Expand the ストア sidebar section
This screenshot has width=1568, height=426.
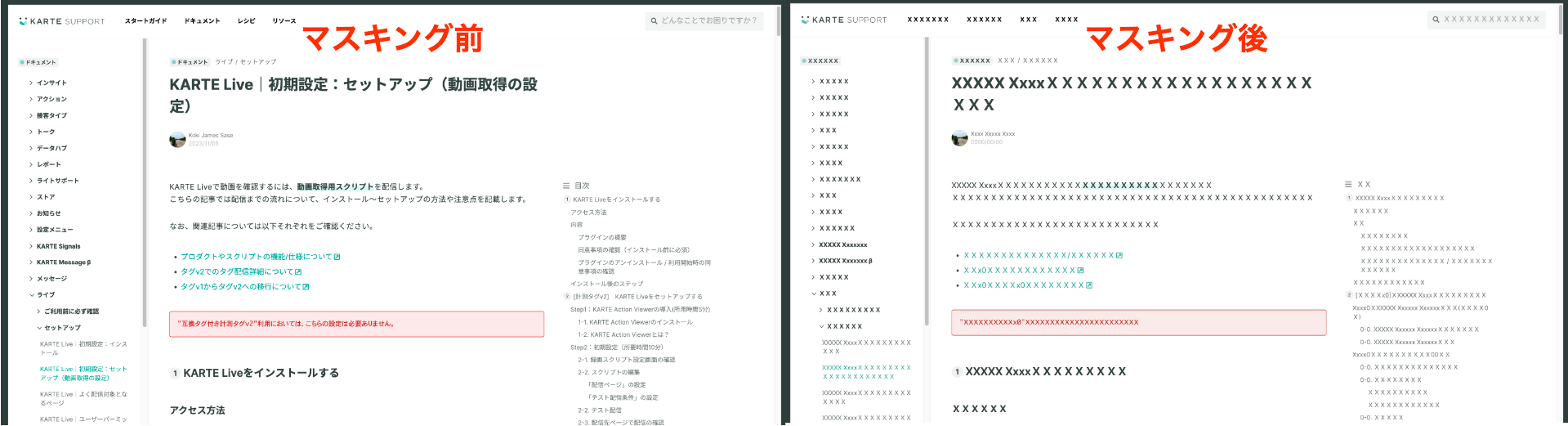[42, 197]
